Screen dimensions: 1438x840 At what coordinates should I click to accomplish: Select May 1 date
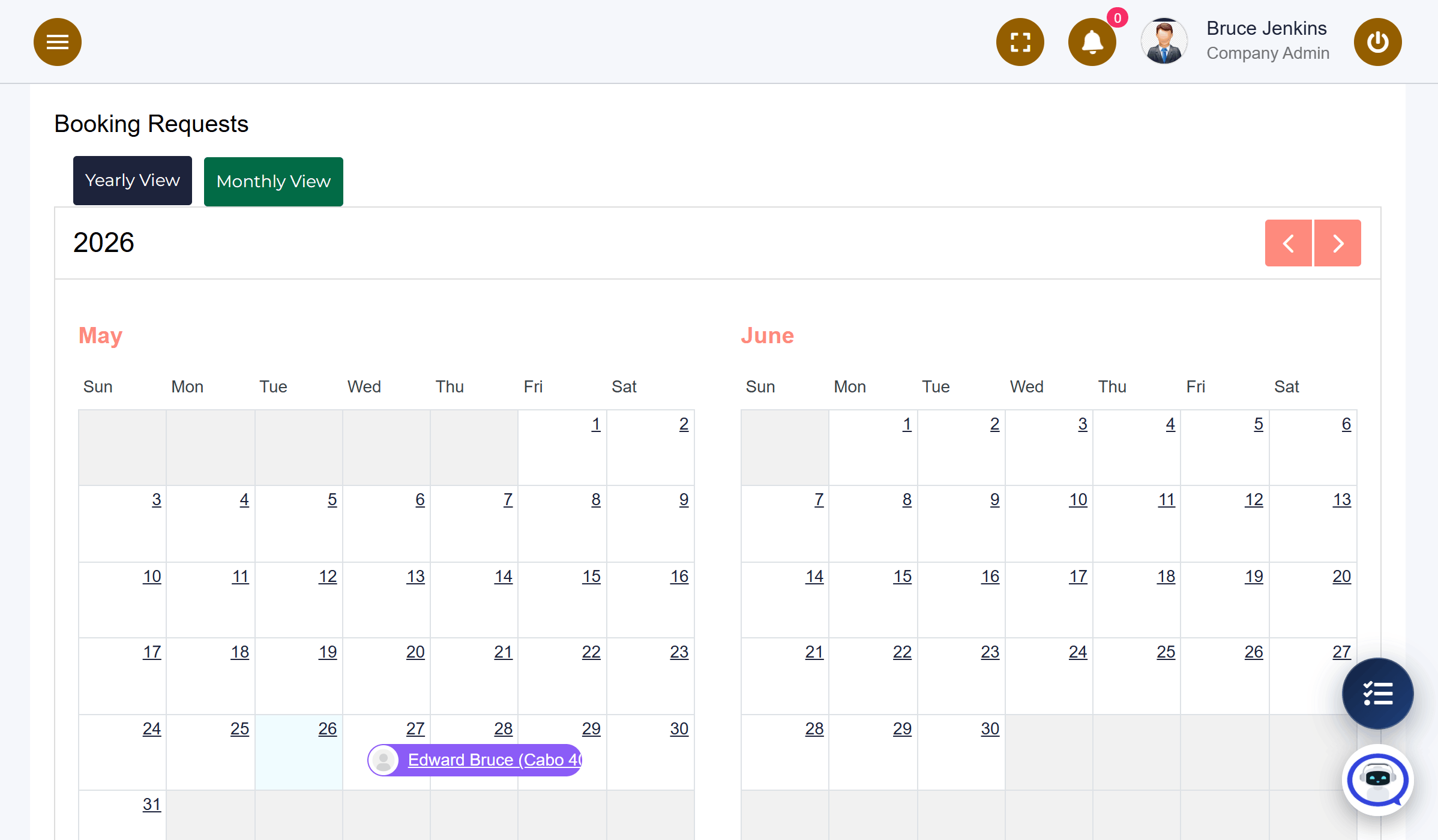coord(596,424)
